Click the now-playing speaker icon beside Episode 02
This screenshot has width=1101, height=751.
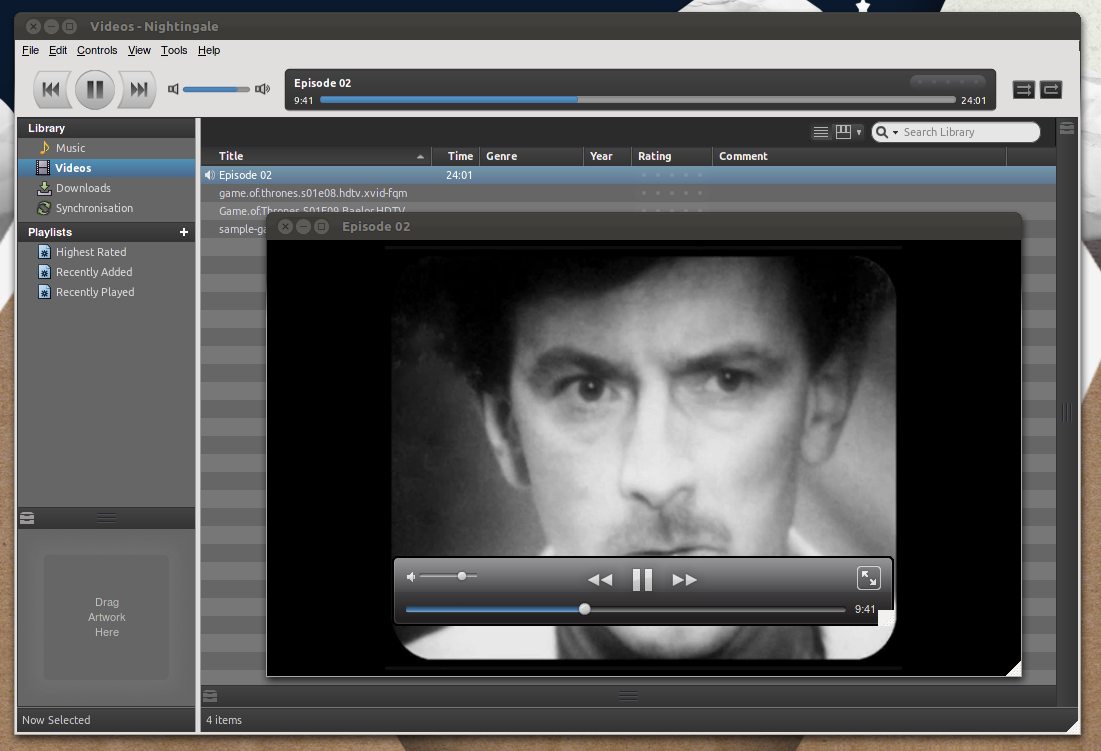point(209,175)
